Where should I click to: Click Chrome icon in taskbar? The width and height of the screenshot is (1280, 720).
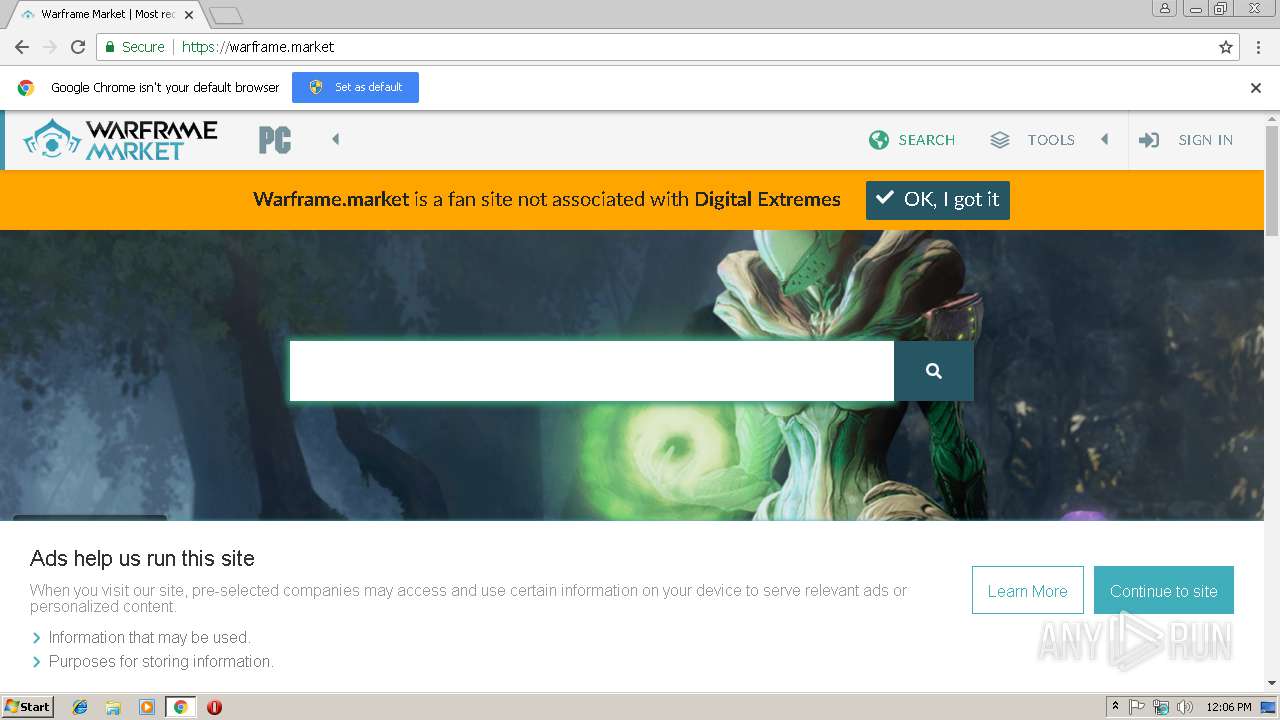180,707
